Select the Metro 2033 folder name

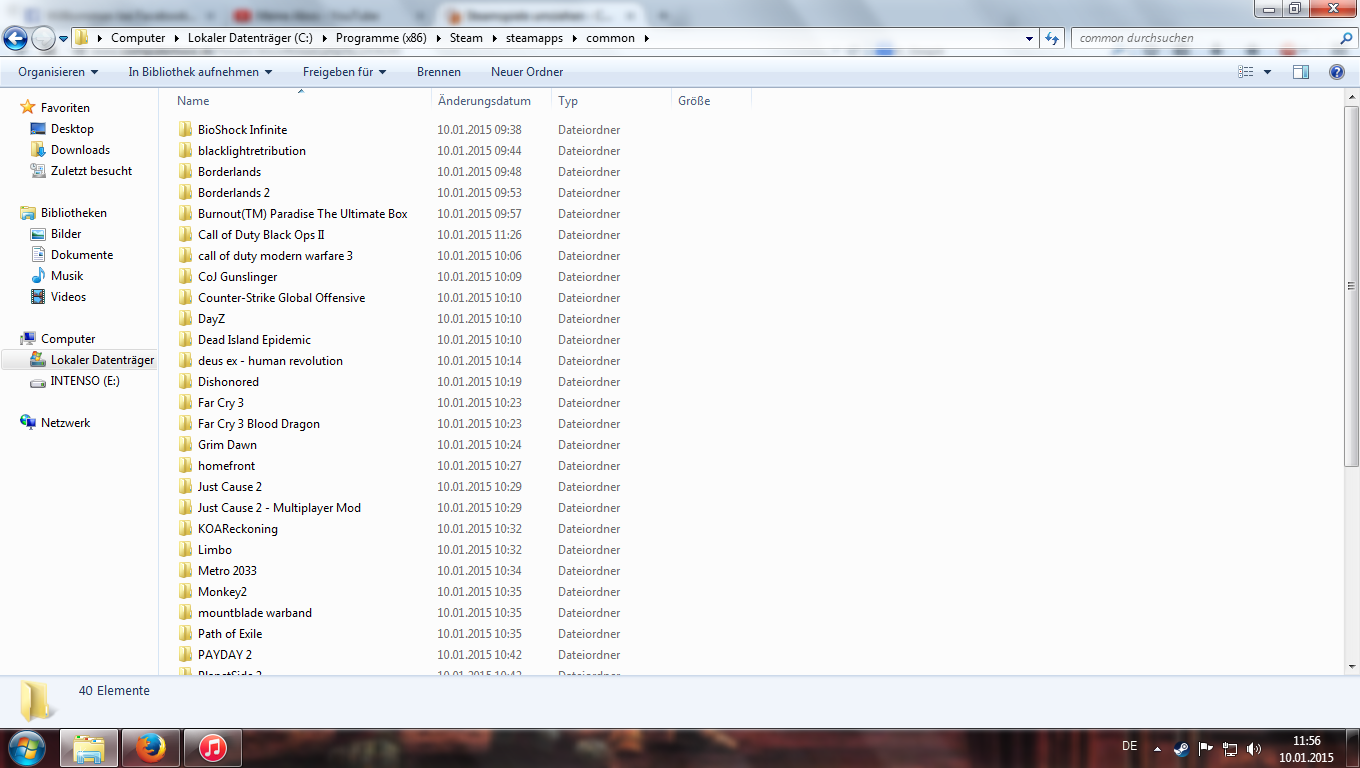(227, 571)
